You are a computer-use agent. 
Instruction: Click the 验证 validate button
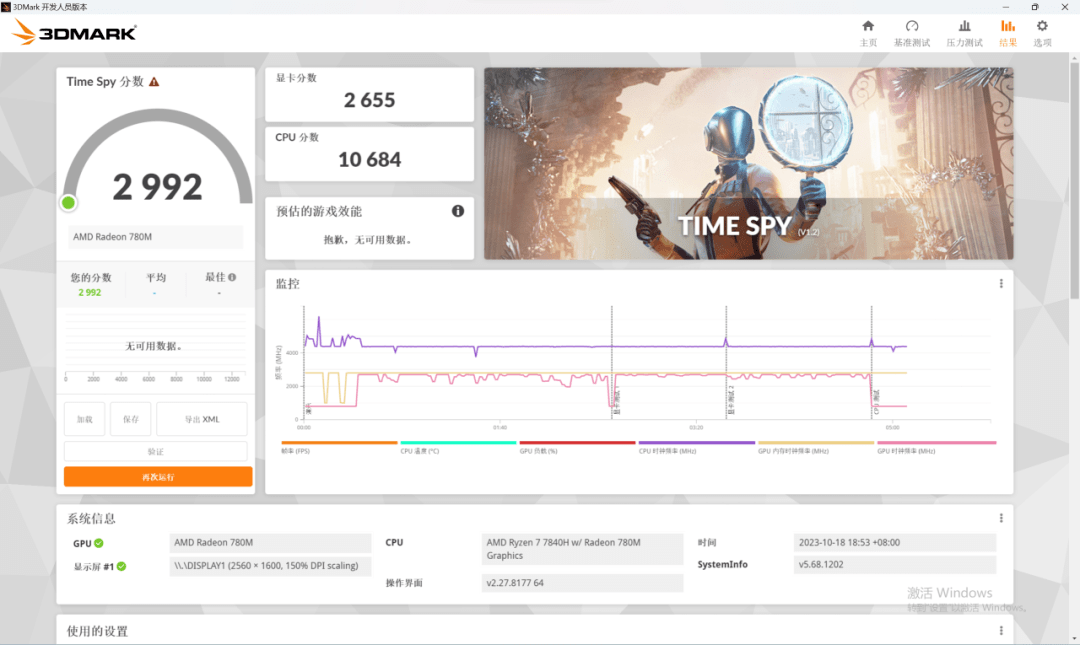(x=156, y=451)
